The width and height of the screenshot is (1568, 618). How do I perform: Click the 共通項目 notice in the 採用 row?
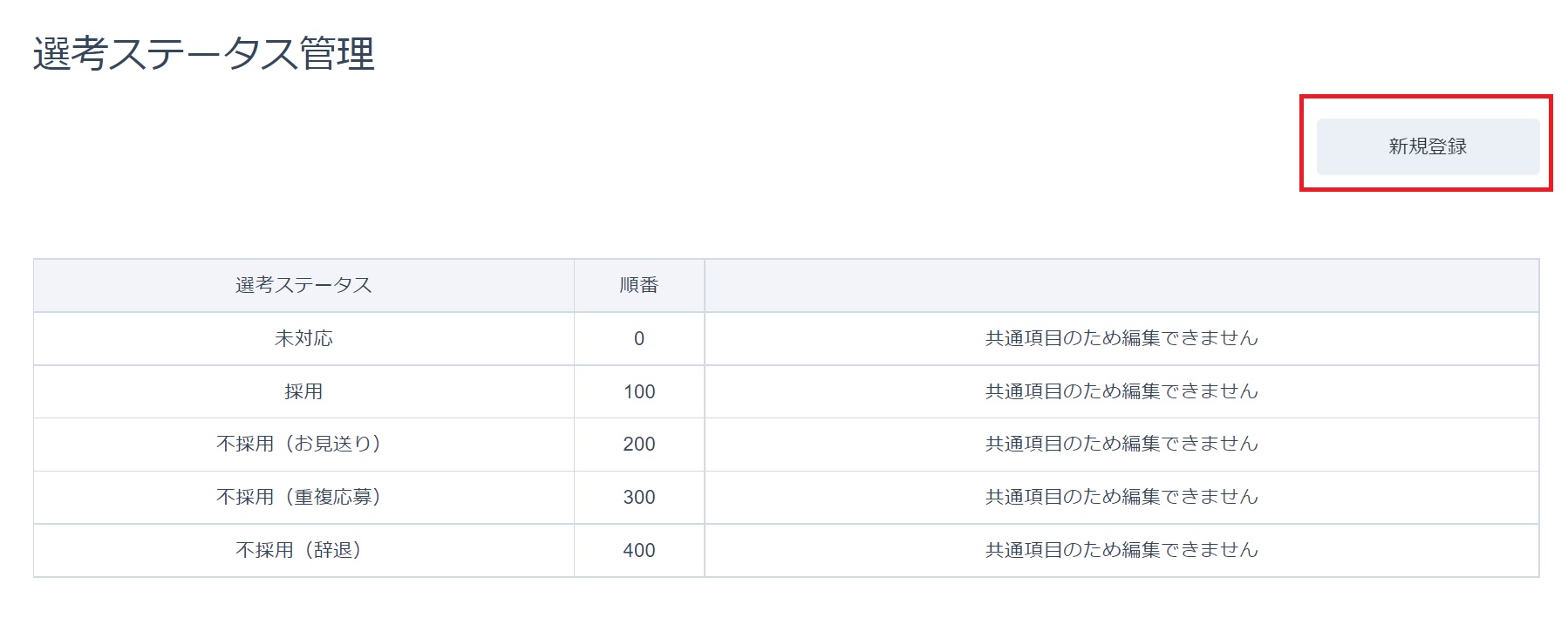[1121, 391]
